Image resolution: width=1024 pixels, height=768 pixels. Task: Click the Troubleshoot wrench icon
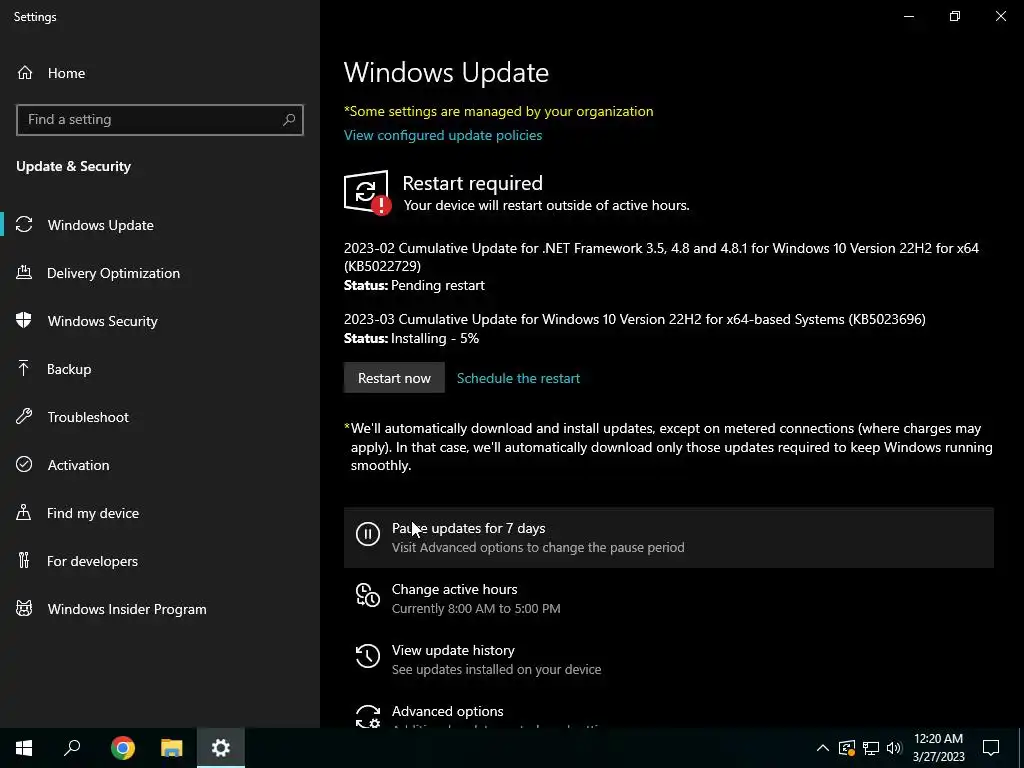[24, 417]
